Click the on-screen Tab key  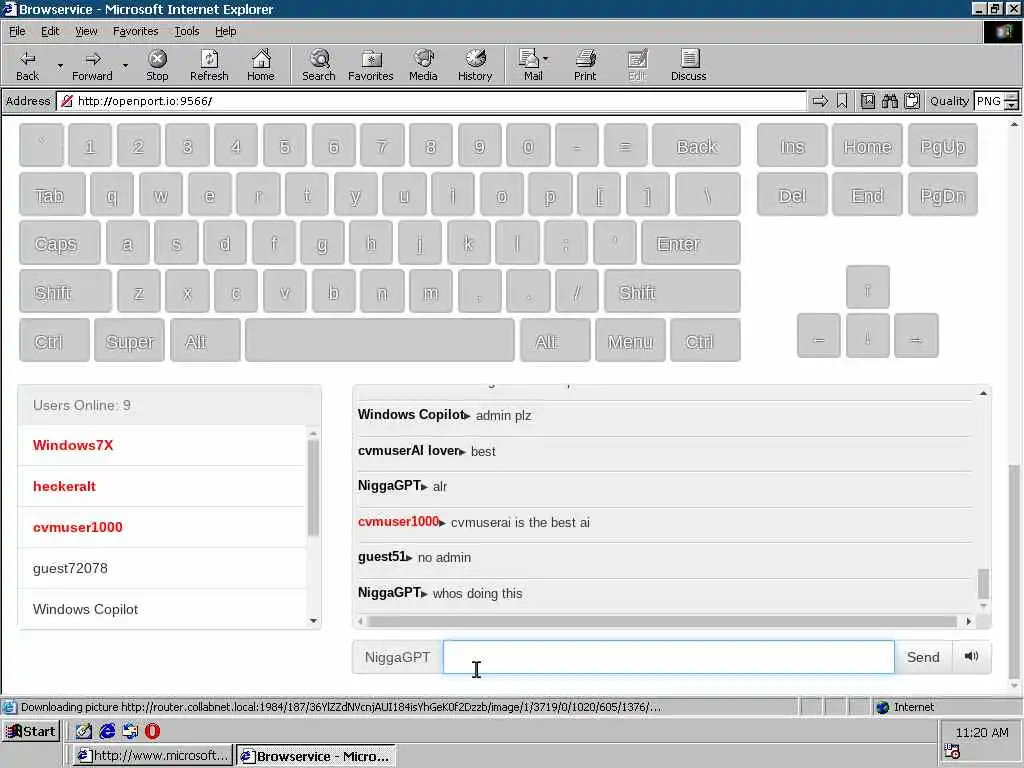(x=52, y=195)
